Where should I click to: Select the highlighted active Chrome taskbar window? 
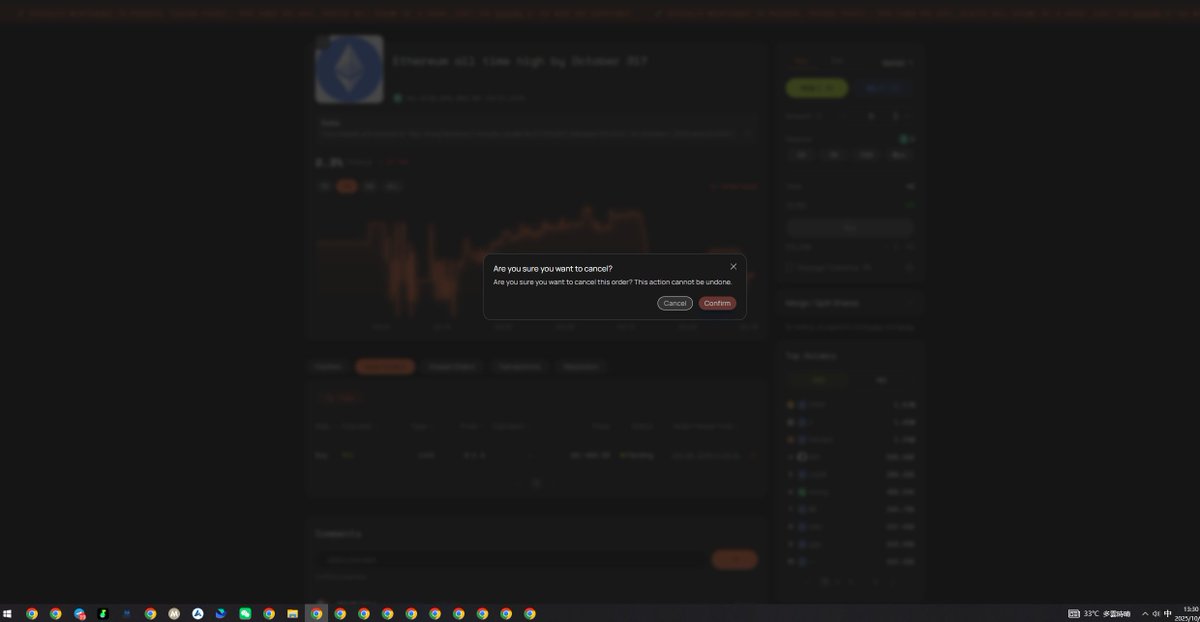(x=316, y=613)
